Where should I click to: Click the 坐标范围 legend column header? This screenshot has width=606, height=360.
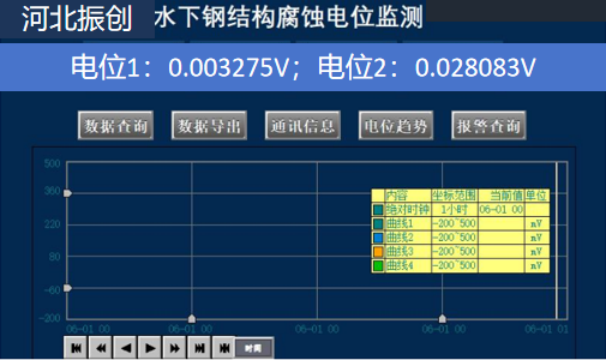(454, 196)
